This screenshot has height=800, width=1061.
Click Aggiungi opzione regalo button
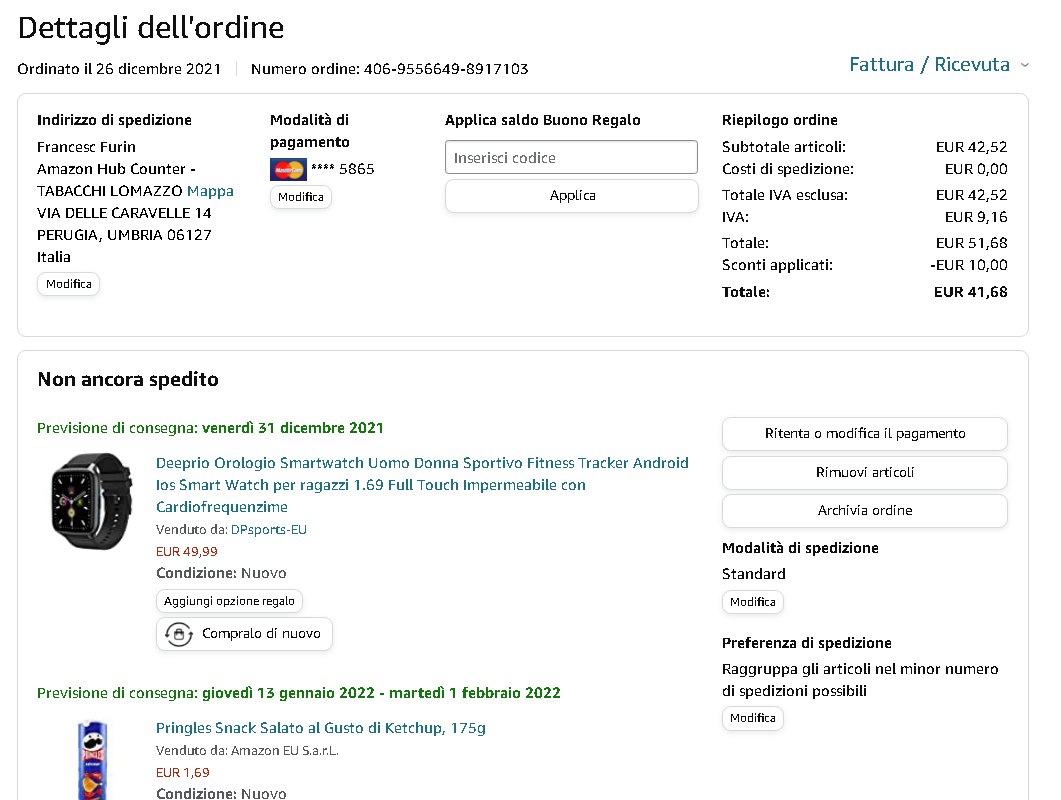coord(229,601)
